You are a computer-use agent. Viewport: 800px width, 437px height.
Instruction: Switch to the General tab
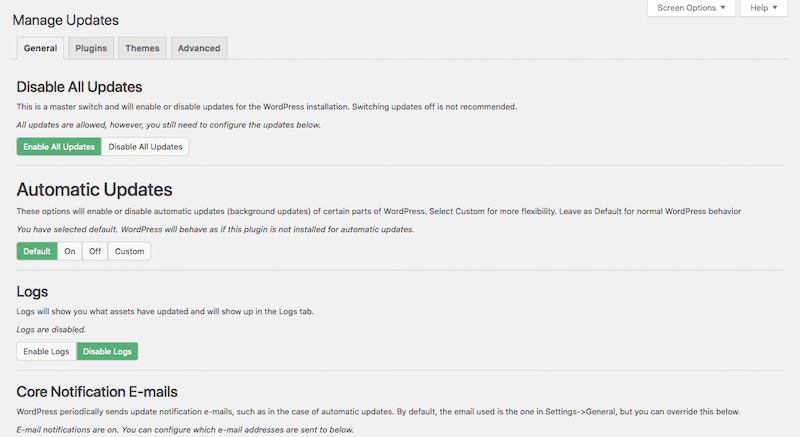click(x=40, y=48)
